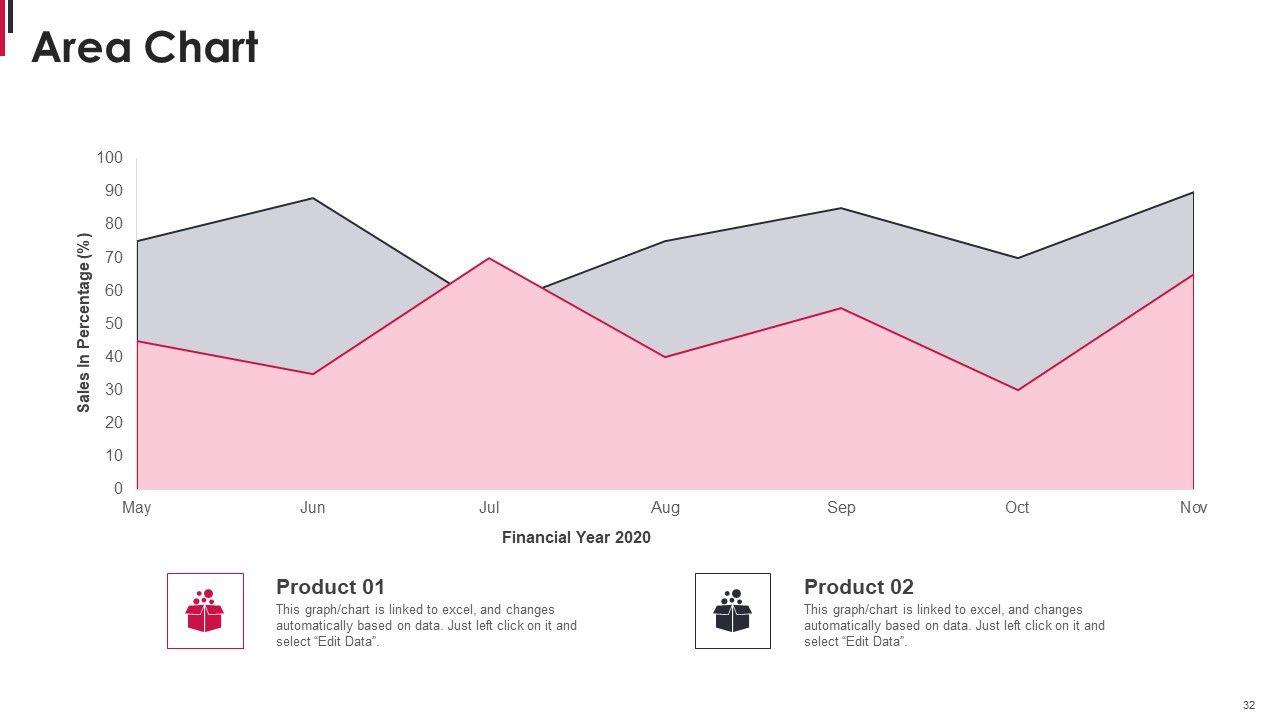Select the Product 02 description text
This screenshot has height=720, width=1280.
click(954, 626)
